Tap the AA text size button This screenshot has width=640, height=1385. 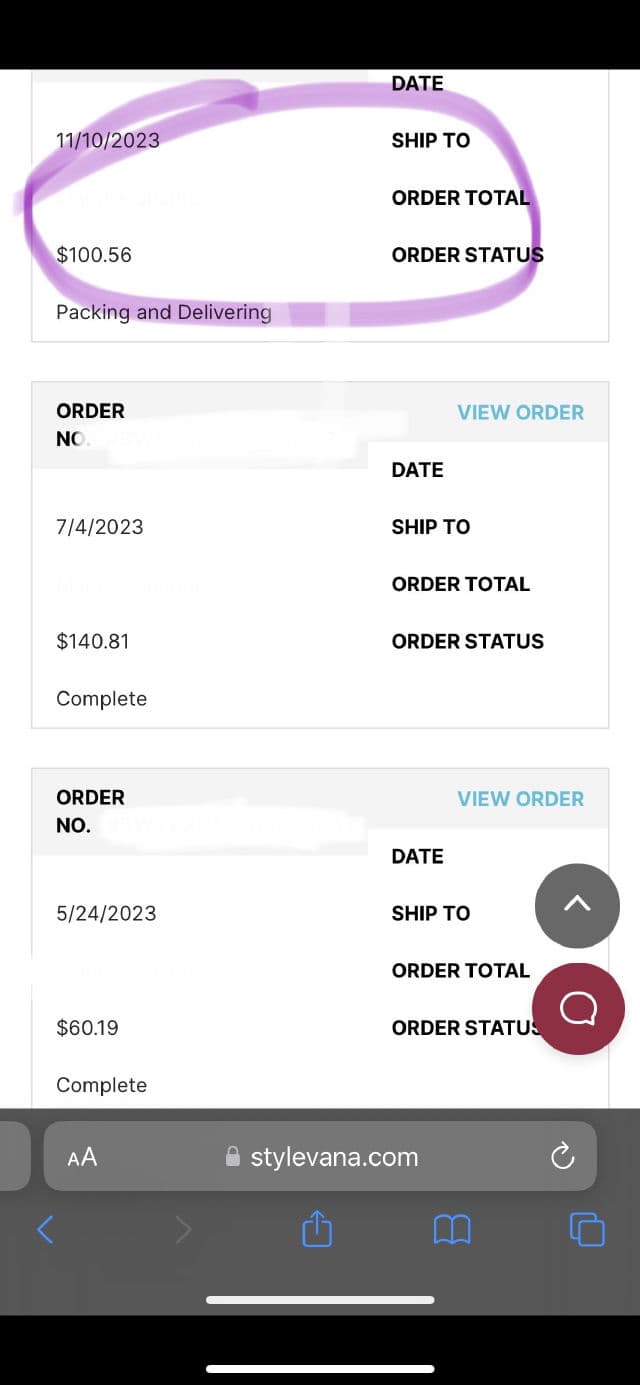pyautogui.click(x=82, y=1157)
